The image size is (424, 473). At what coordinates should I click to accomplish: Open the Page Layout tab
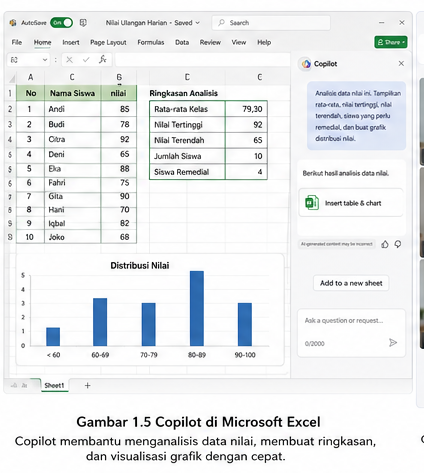108,42
